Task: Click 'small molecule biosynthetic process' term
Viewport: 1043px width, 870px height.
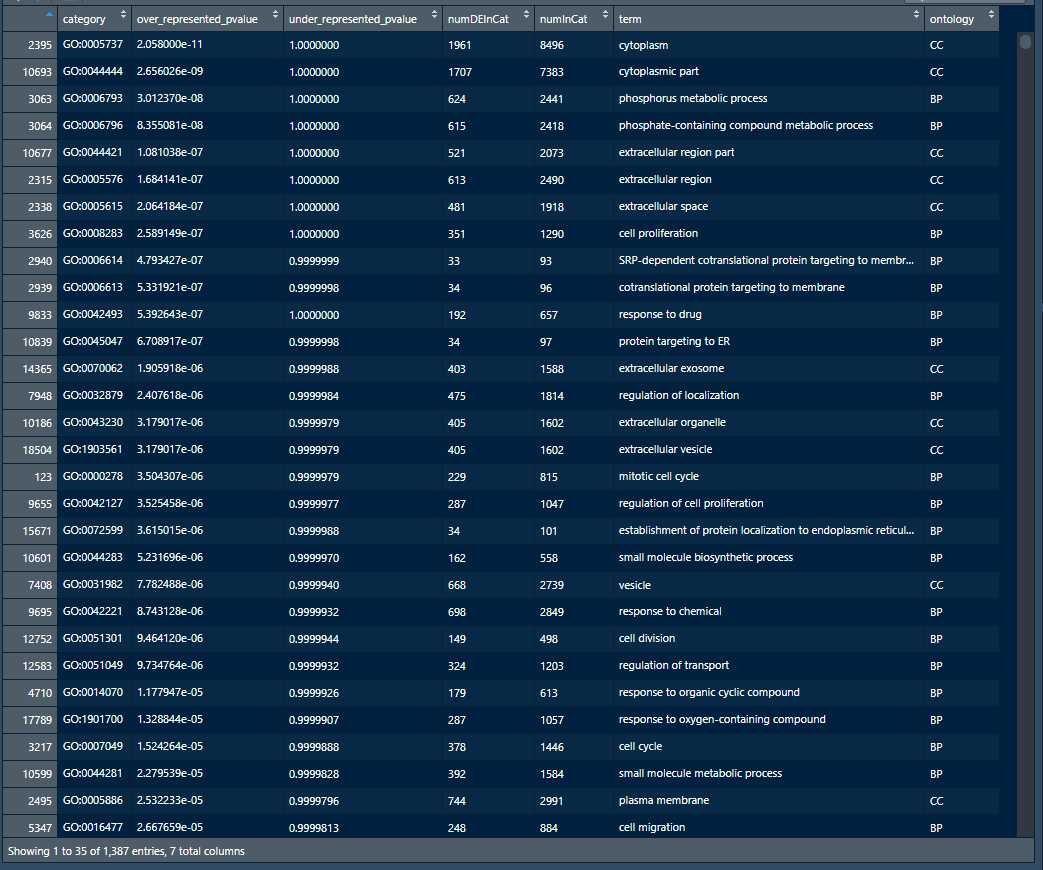Action: 705,557
